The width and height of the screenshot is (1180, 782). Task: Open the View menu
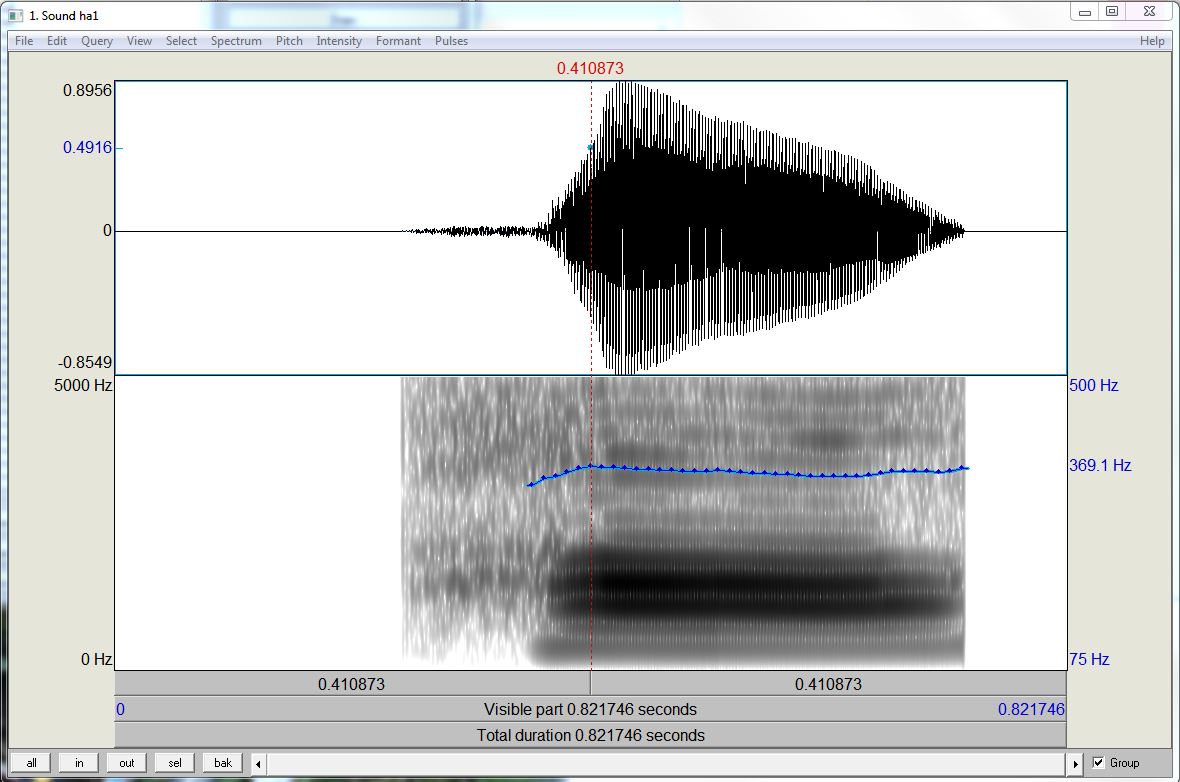(x=139, y=41)
